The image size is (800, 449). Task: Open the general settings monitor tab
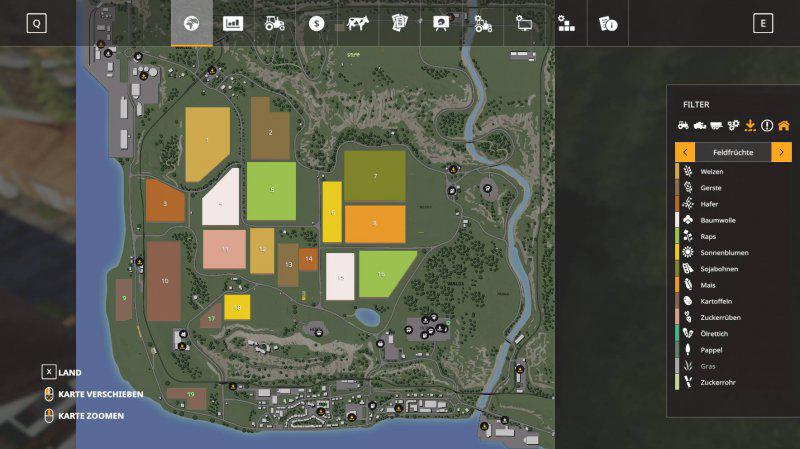click(x=524, y=23)
